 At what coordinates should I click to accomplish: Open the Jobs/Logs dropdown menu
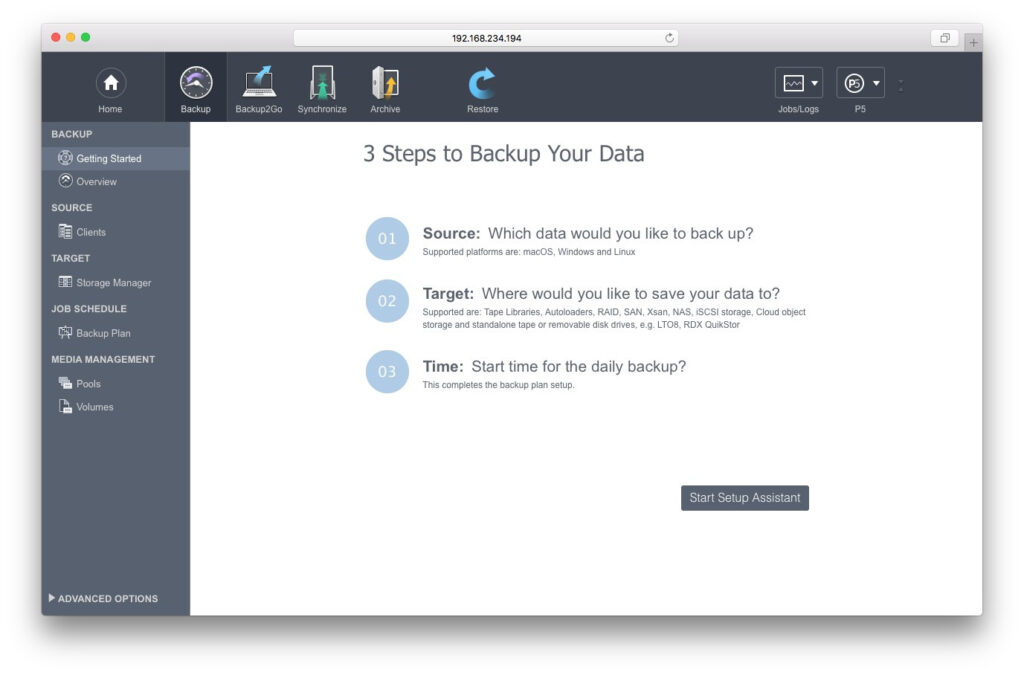tap(798, 83)
